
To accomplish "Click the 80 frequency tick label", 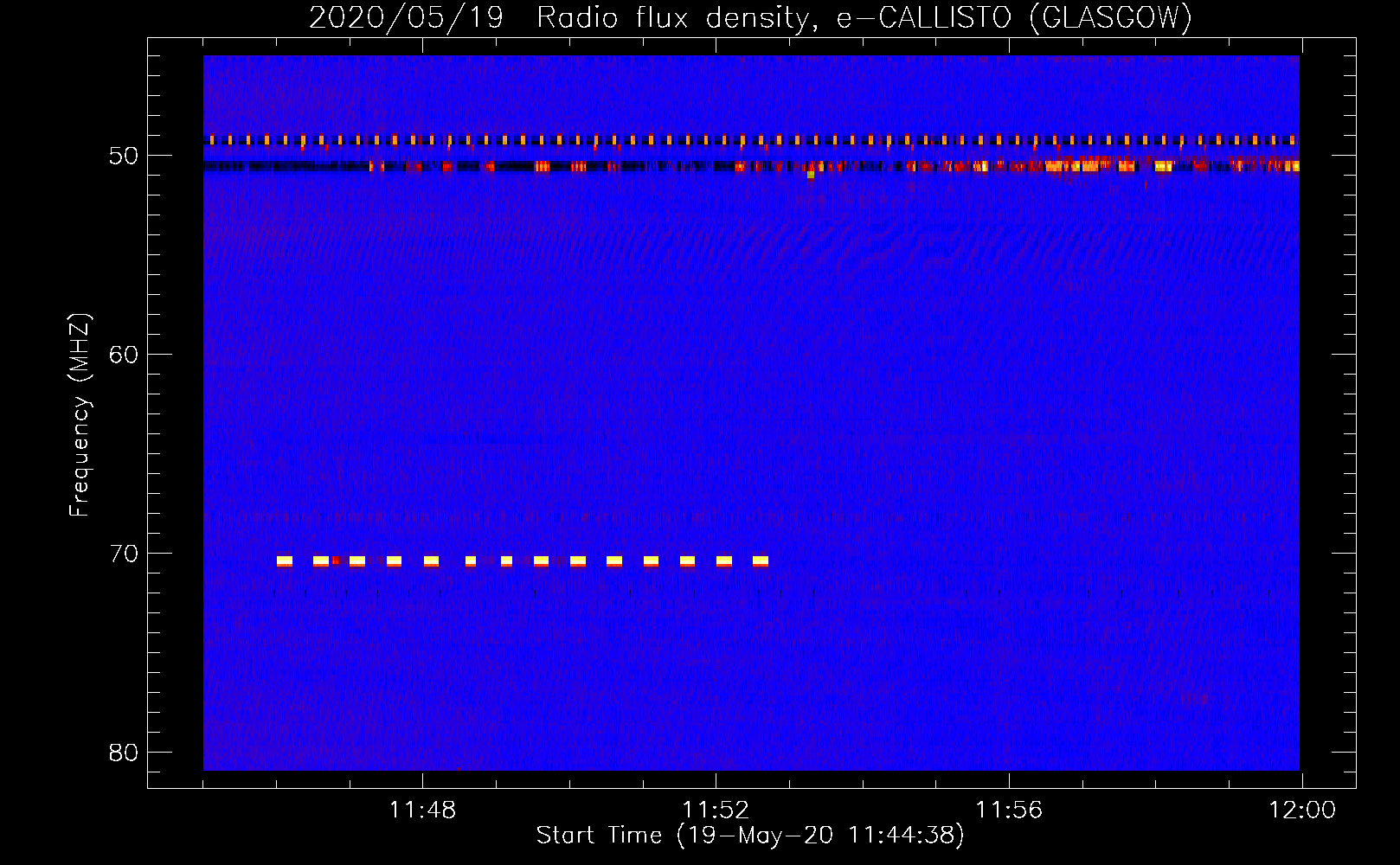I will [124, 753].
